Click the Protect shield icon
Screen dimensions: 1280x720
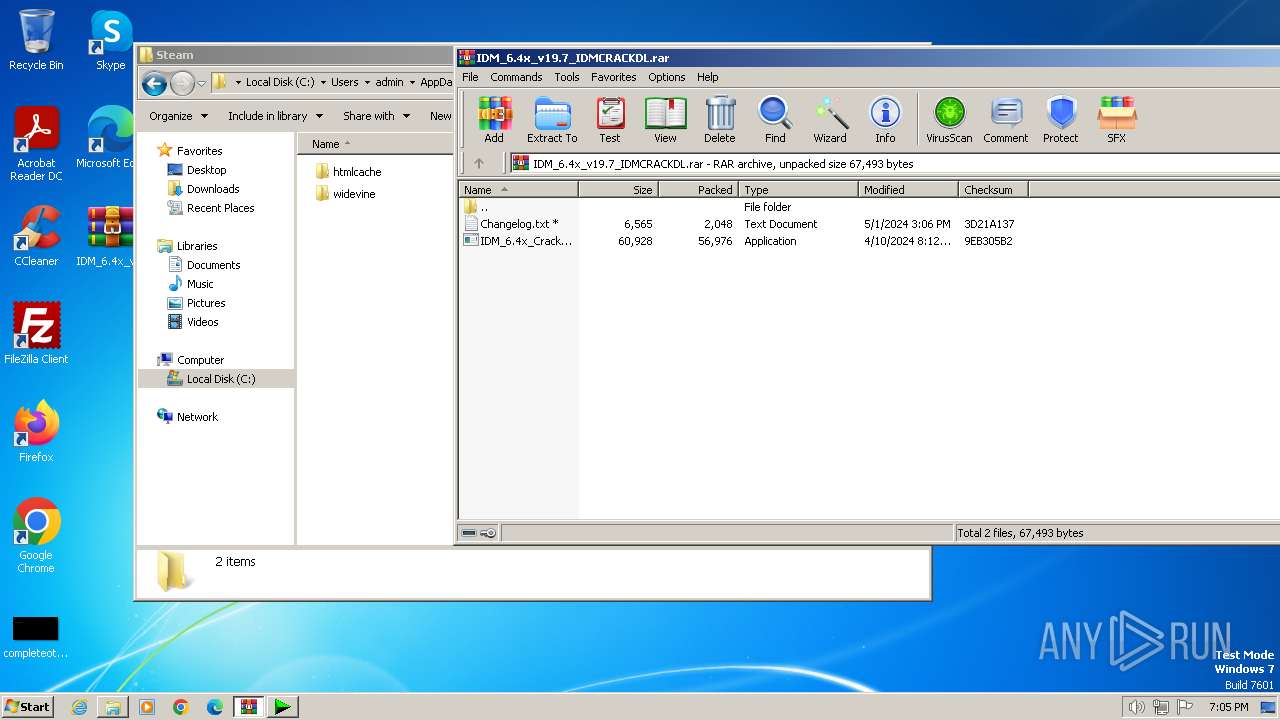1061,120
